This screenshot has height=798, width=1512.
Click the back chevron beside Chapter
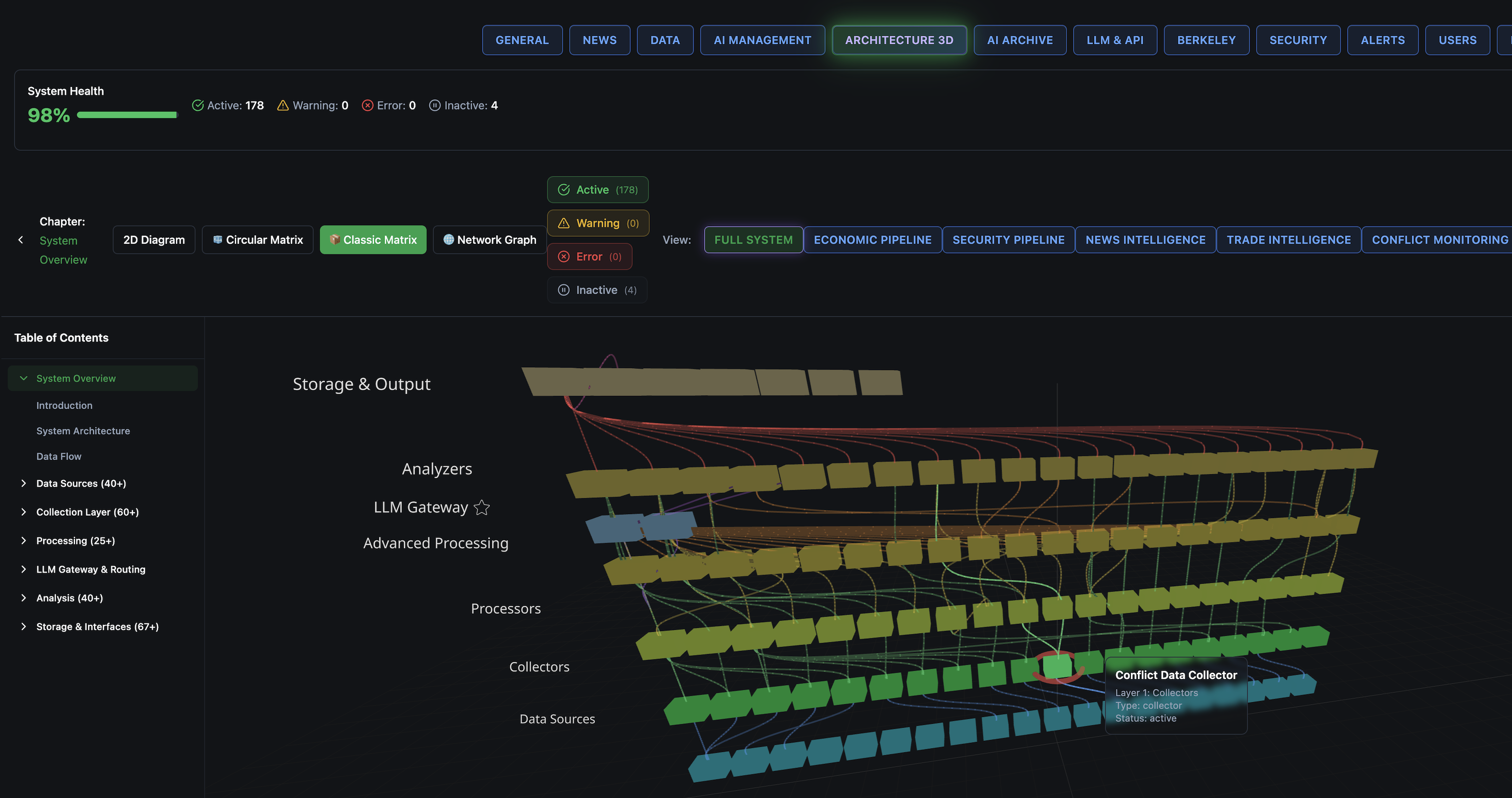[x=21, y=240]
